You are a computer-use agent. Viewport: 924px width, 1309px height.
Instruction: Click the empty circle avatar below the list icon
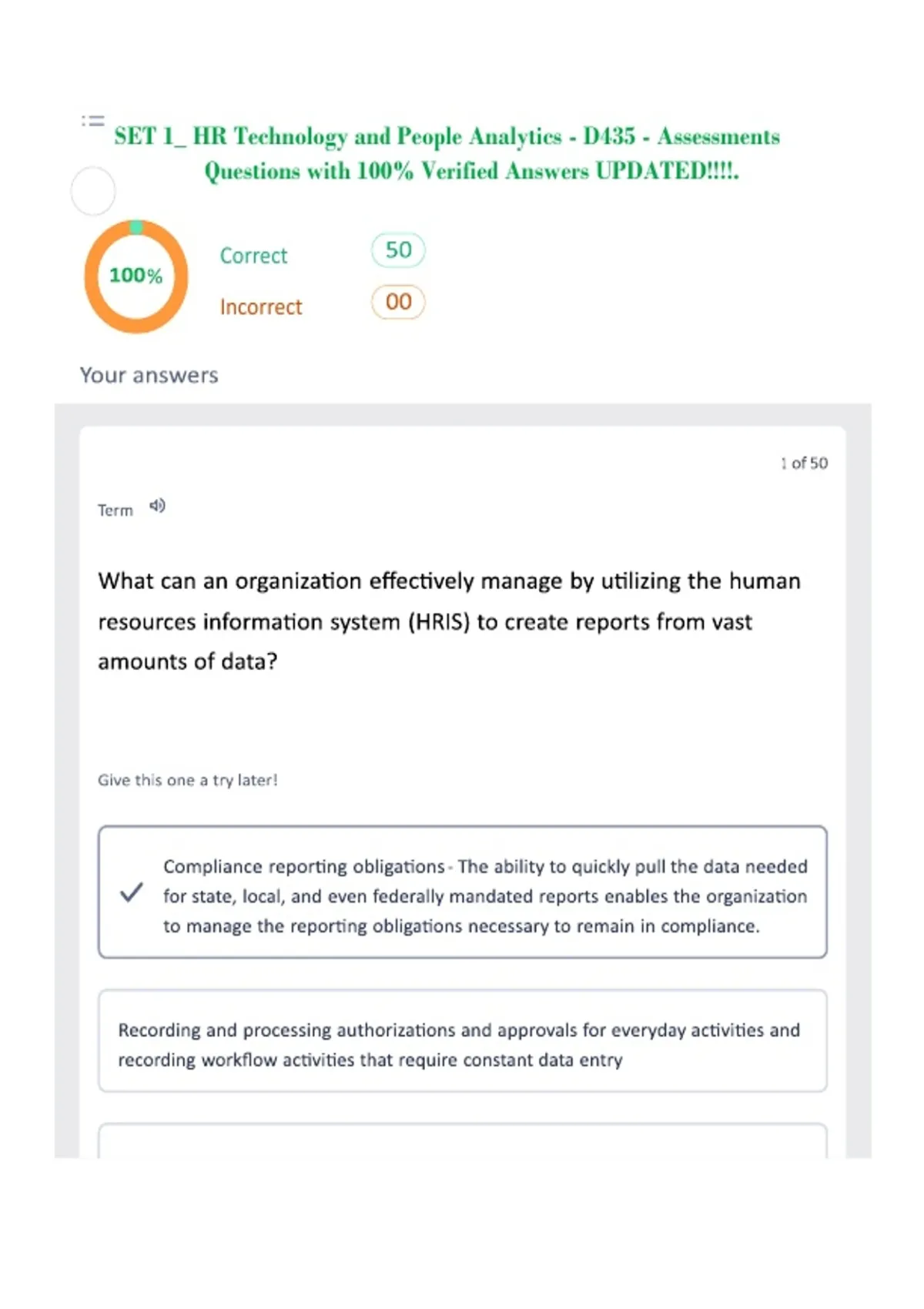pos(93,191)
